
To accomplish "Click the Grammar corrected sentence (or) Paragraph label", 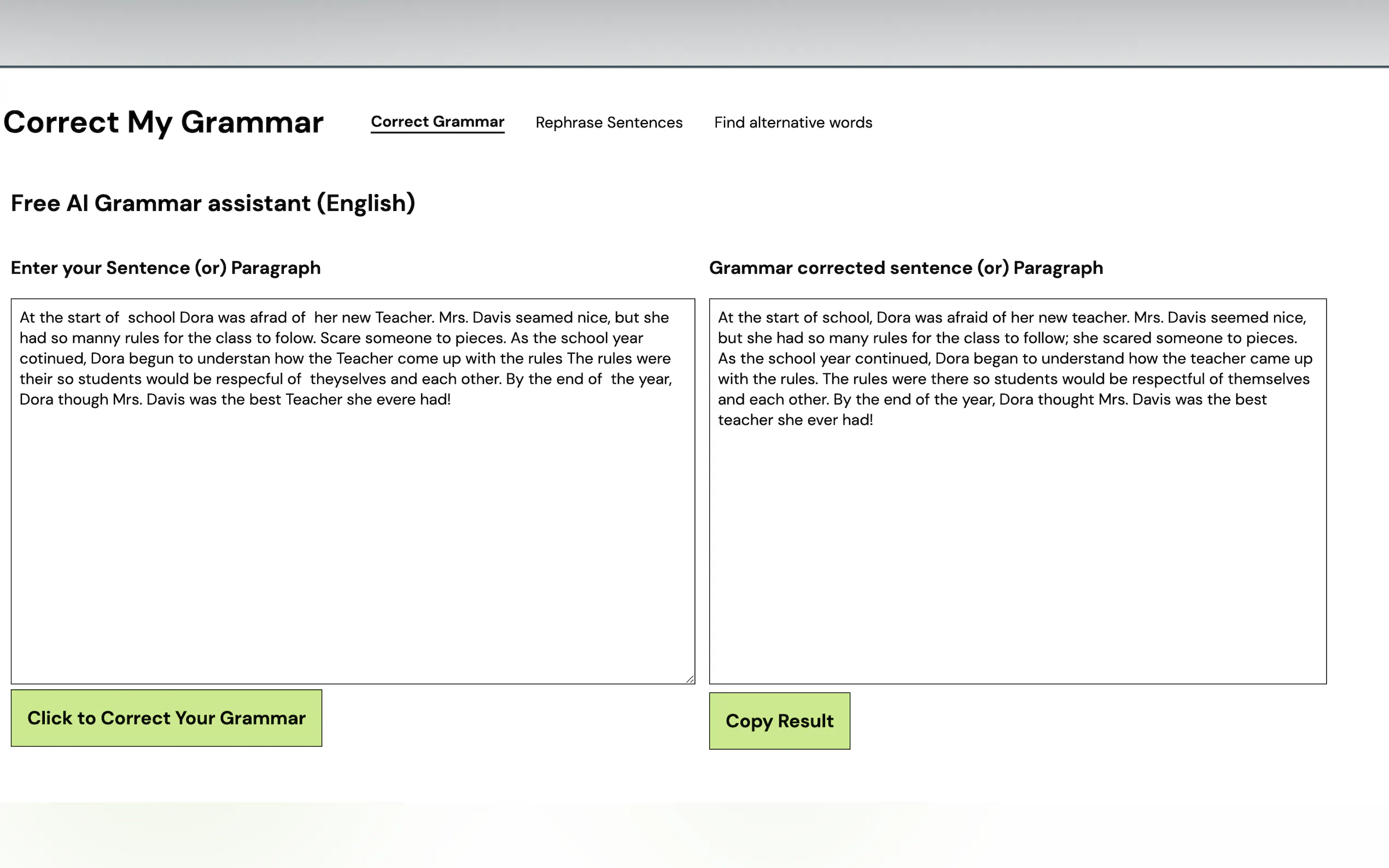I will point(906,267).
